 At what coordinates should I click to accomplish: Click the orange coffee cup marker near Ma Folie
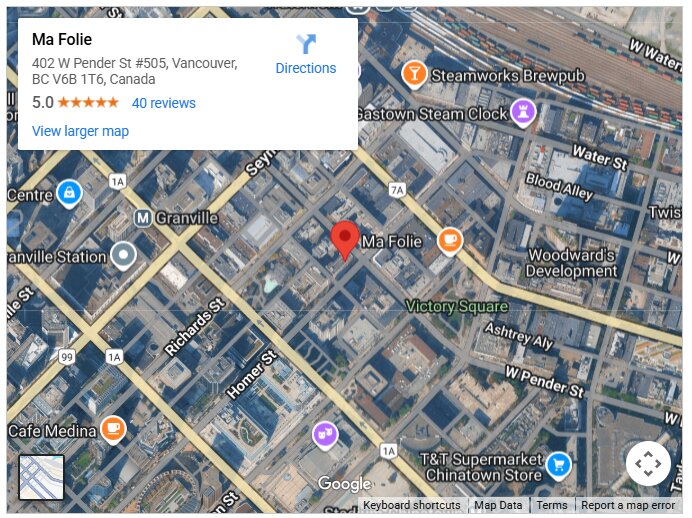[450, 242]
